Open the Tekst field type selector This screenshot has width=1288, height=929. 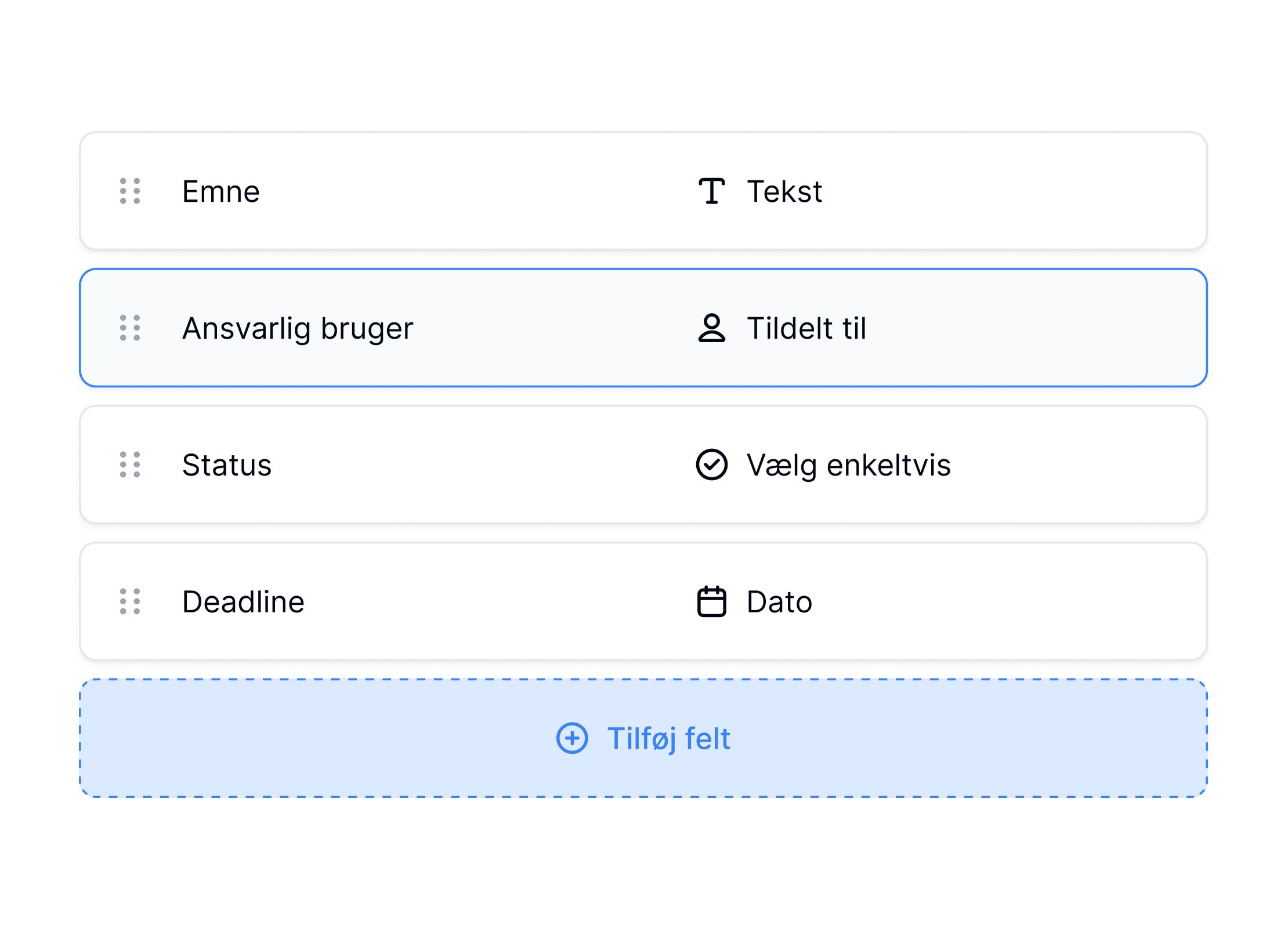click(760, 191)
